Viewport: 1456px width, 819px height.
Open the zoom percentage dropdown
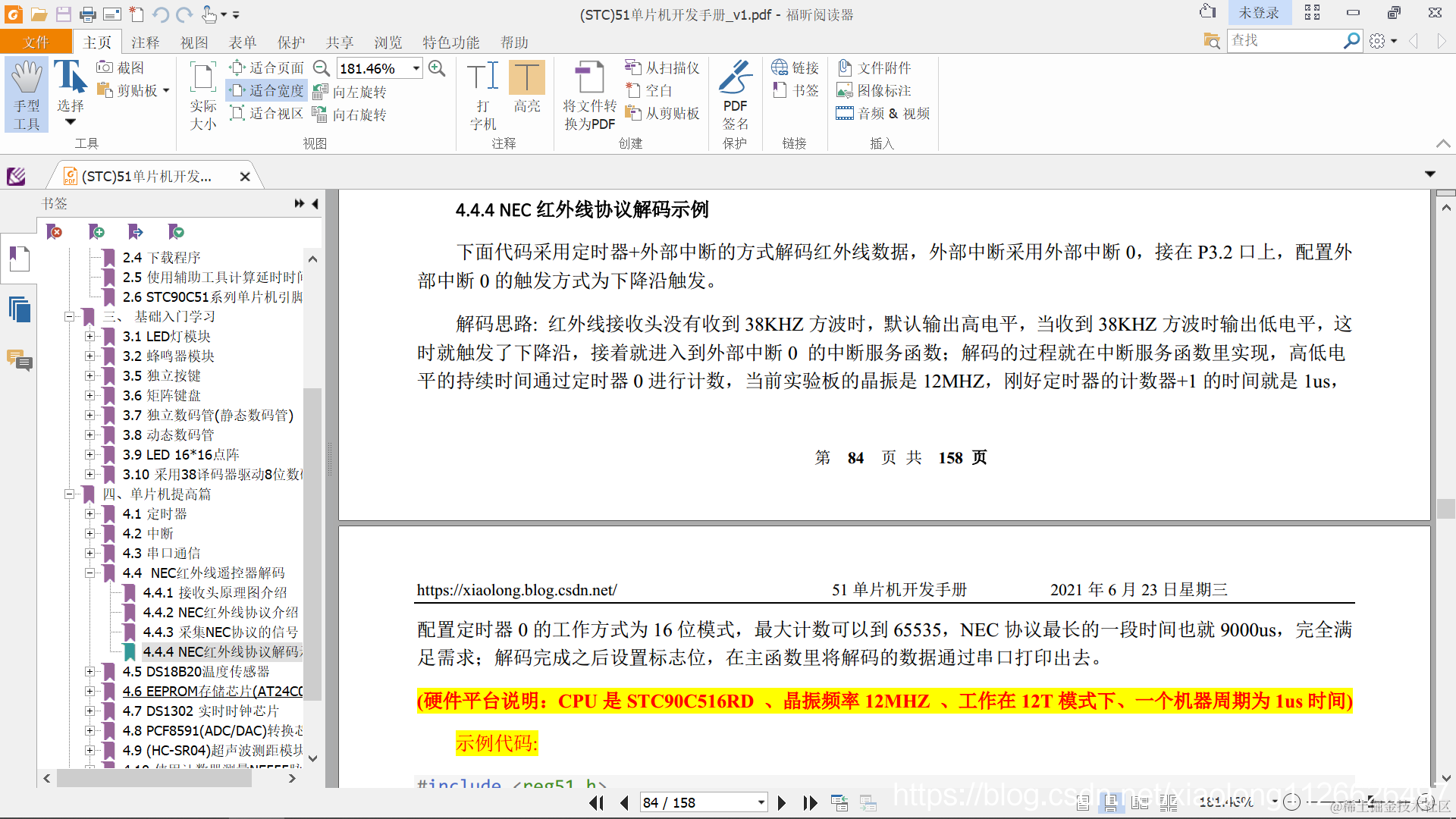point(416,68)
